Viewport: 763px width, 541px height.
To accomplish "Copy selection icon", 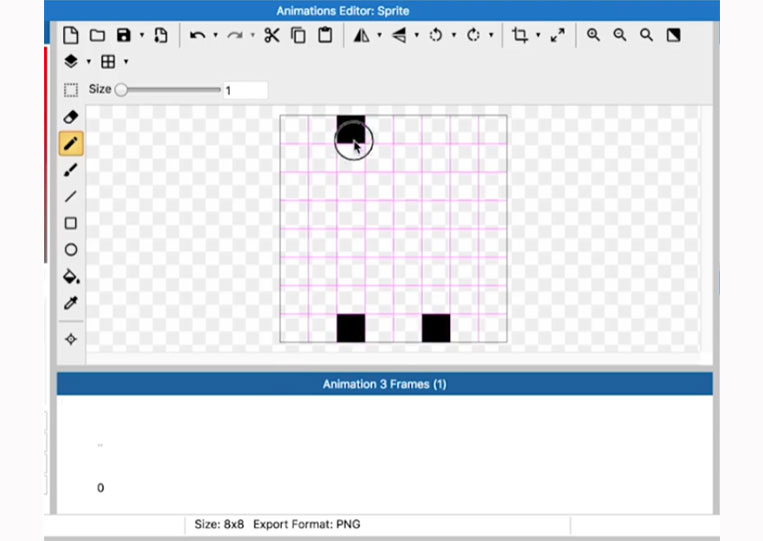I will (x=298, y=35).
